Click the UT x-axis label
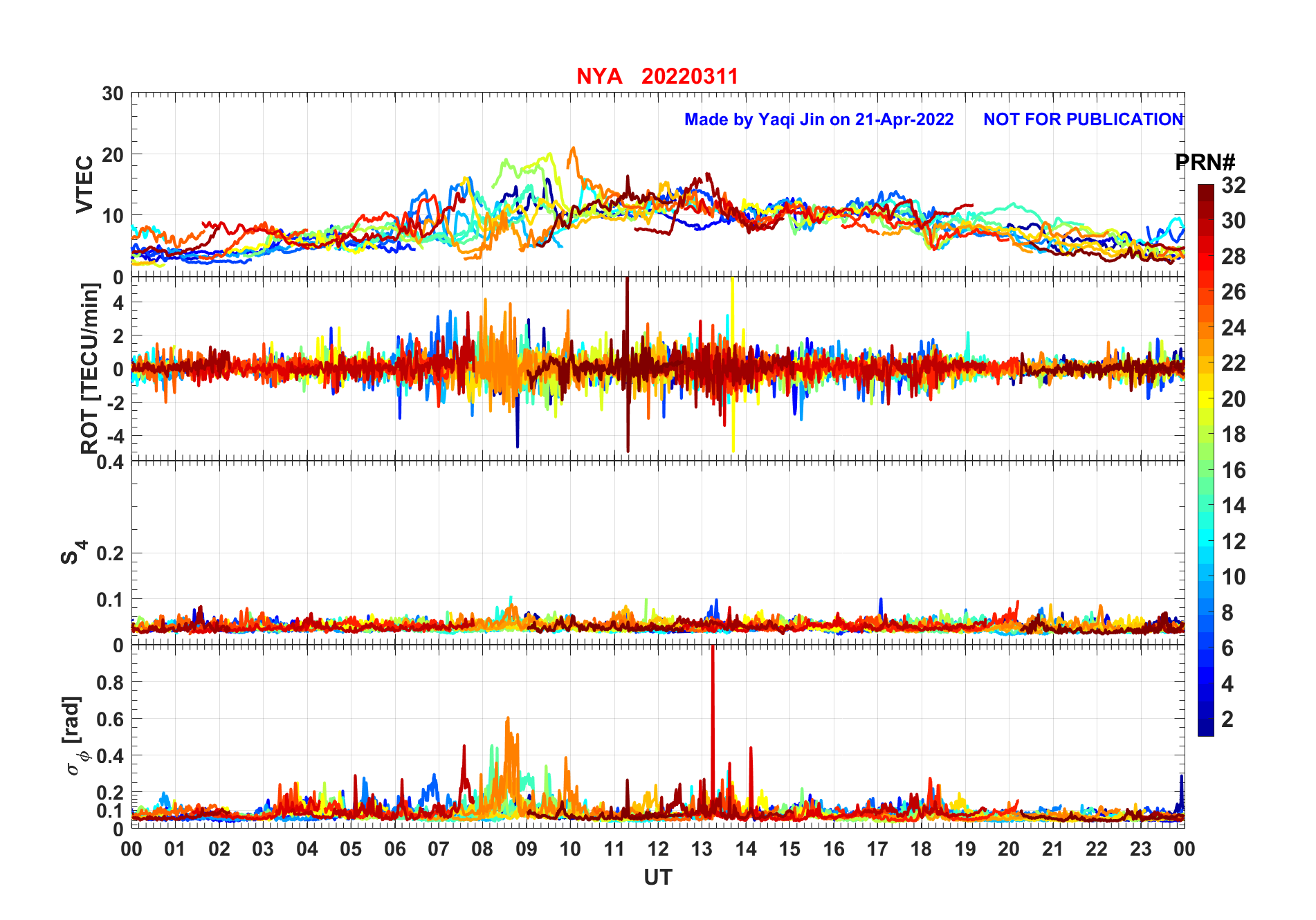Image resolution: width=1316 pixels, height=920 pixels. pyautogui.click(x=657, y=878)
